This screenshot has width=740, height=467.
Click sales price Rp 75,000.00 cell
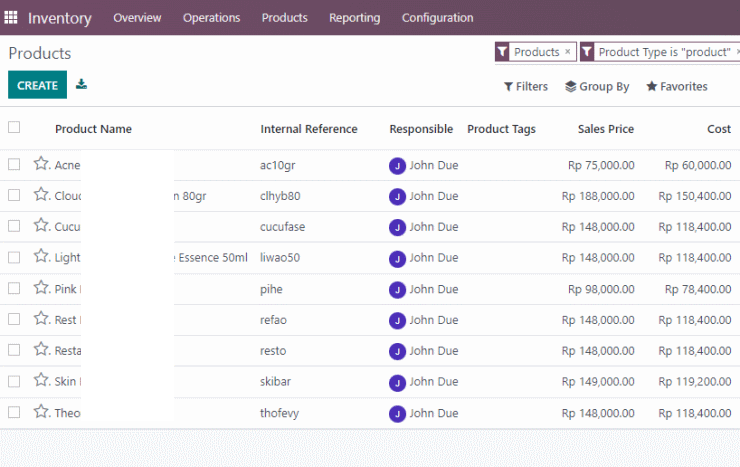(601, 165)
